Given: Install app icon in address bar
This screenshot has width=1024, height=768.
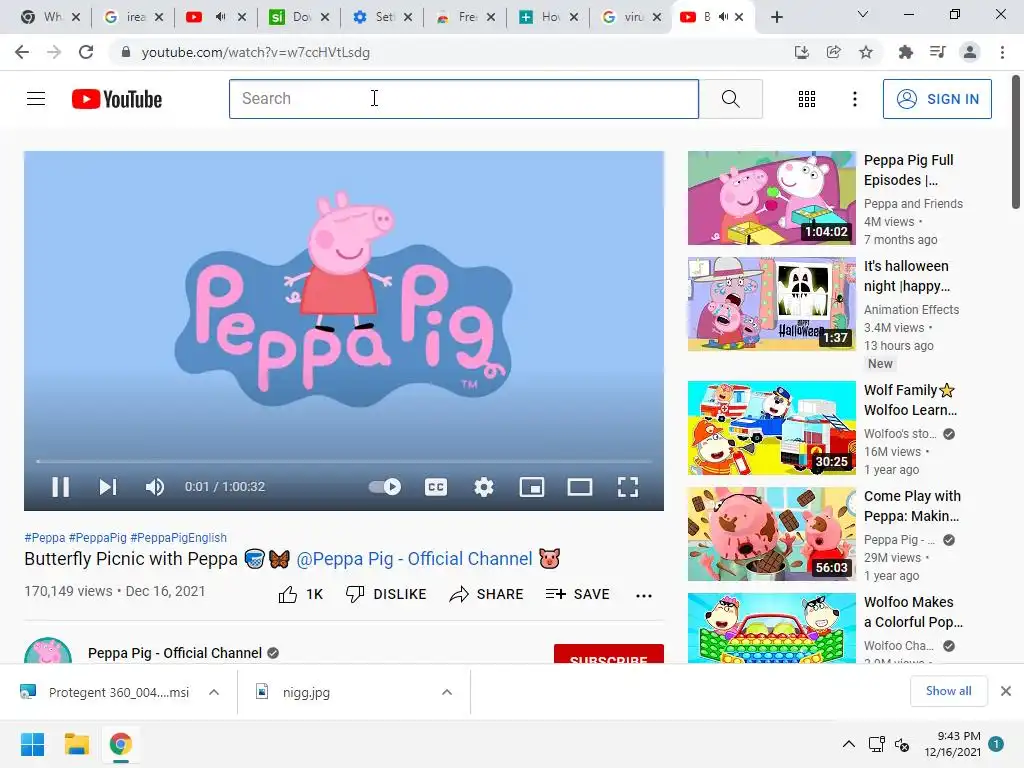Looking at the screenshot, I should tap(801, 52).
